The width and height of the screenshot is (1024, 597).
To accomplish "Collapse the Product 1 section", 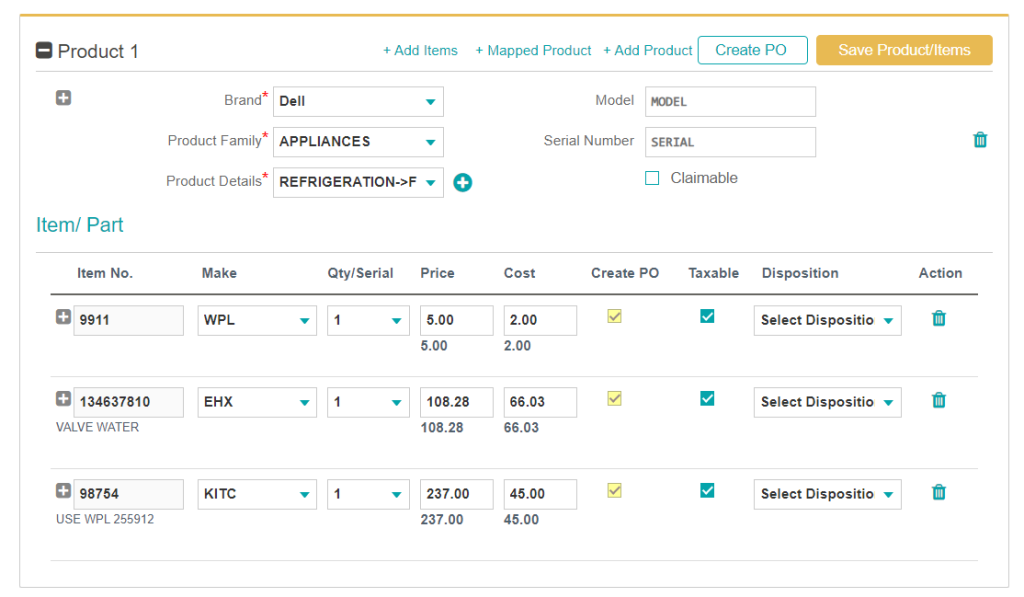I will (44, 50).
